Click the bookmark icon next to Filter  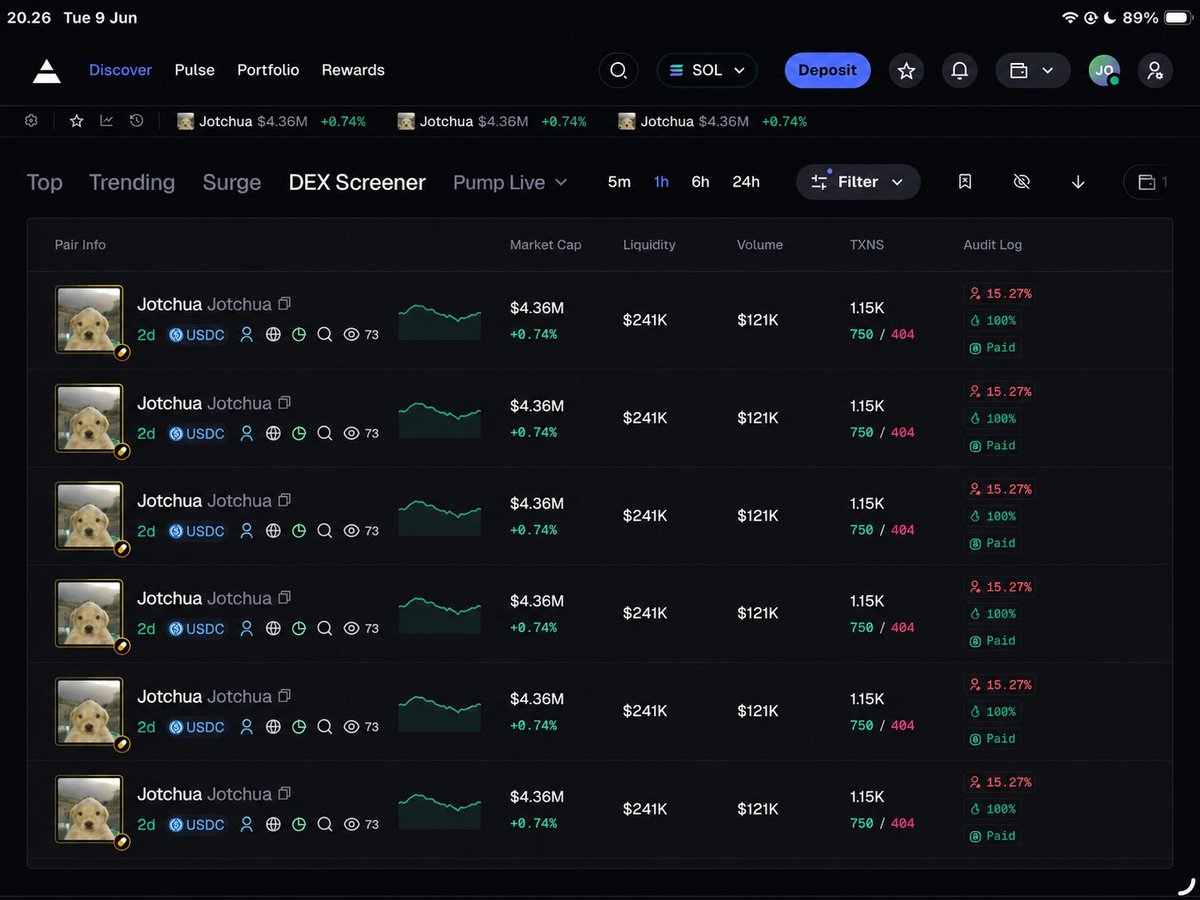coord(965,182)
